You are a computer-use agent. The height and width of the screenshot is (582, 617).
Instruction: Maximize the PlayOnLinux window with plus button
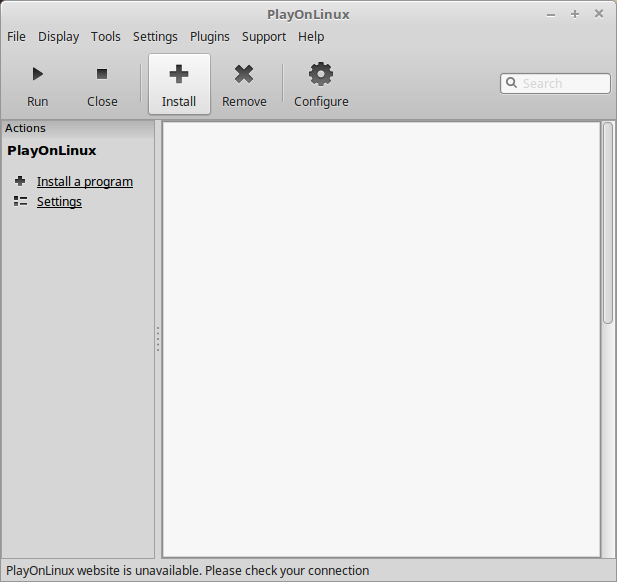click(575, 15)
